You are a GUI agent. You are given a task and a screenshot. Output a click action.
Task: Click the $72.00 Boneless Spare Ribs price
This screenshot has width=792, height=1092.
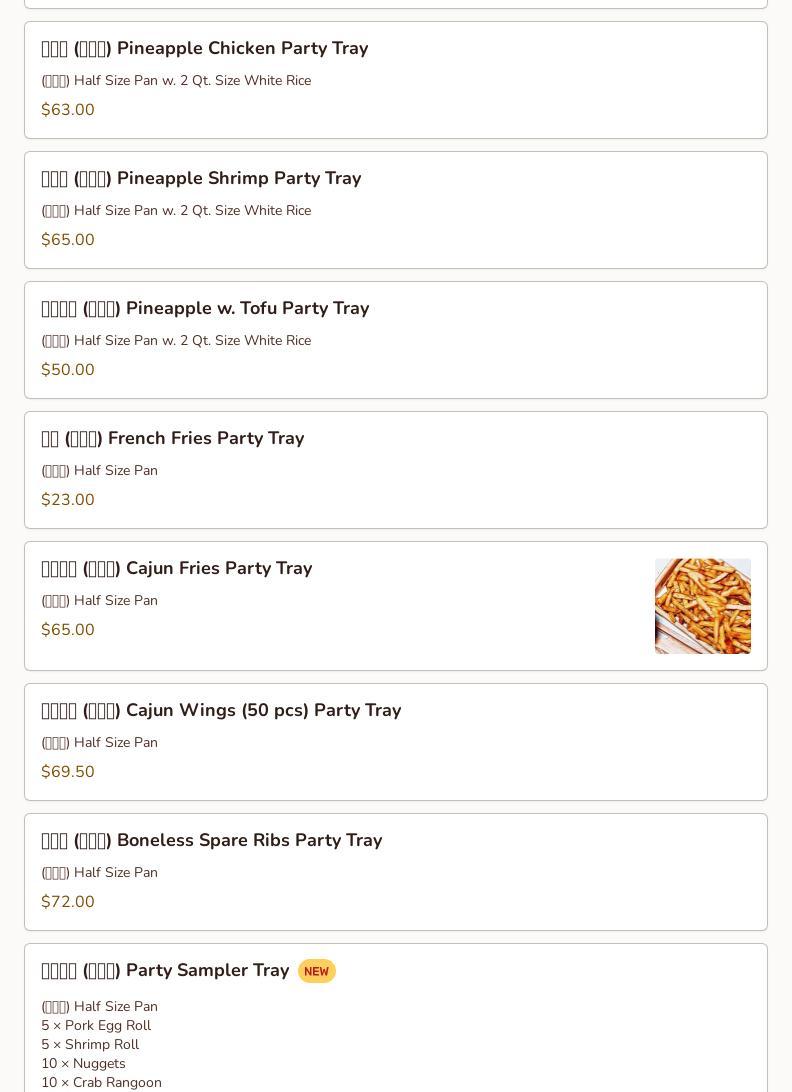point(68,902)
